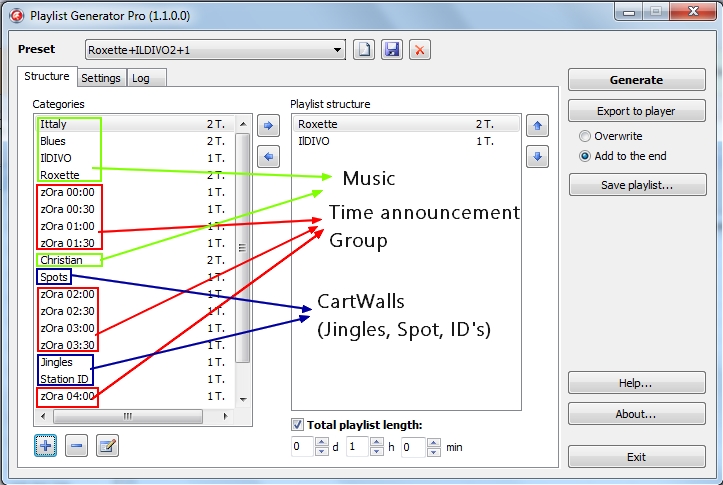Select the Christian category
Image resolution: width=723 pixels, height=485 pixels.
coord(135,260)
